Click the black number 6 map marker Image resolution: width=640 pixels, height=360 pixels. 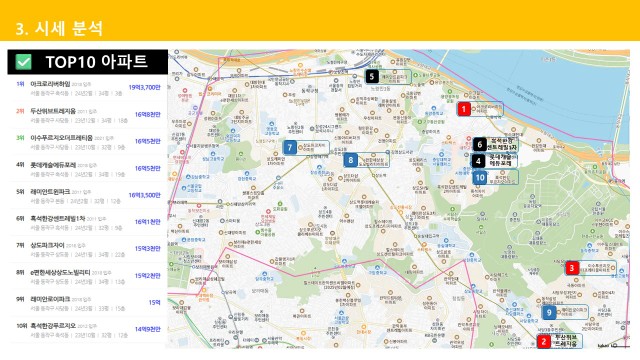(x=480, y=144)
